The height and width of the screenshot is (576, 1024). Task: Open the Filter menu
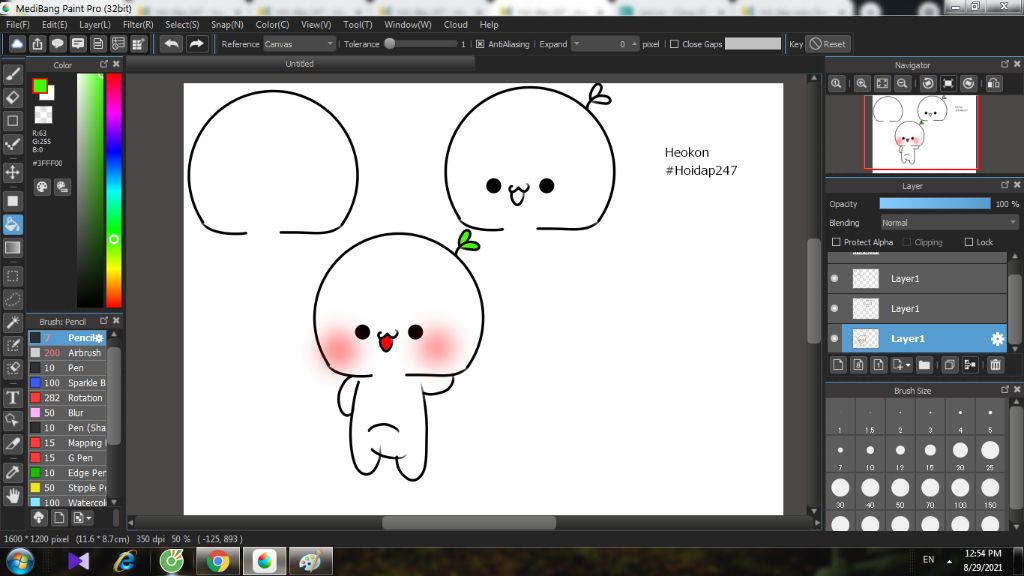click(138, 24)
